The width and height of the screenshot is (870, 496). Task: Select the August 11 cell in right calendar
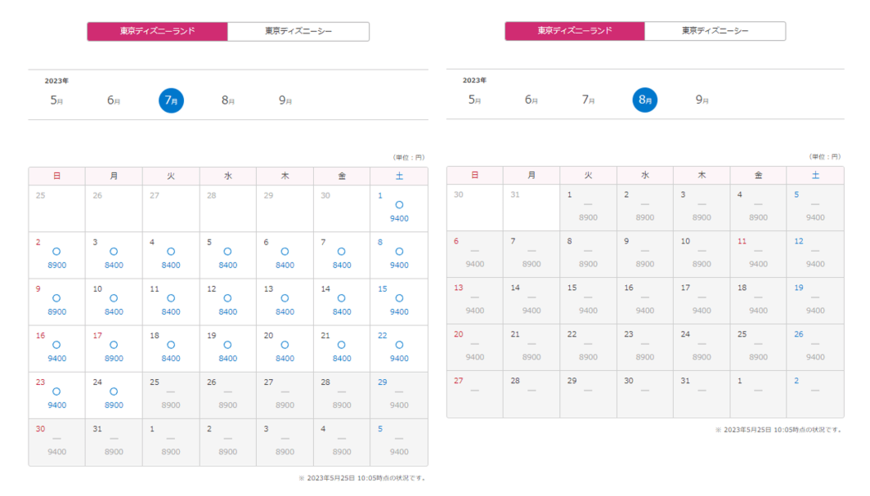click(758, 253)
